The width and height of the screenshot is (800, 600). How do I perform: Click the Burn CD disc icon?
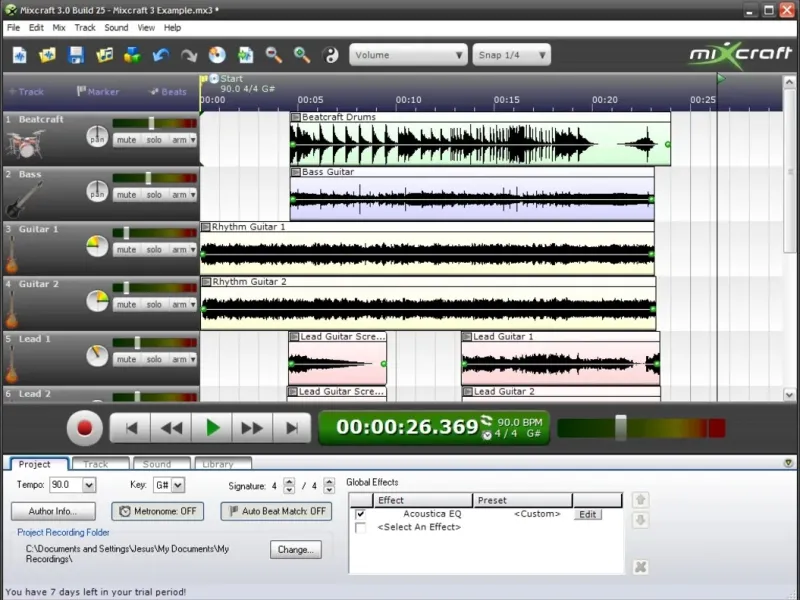[217, 55]
